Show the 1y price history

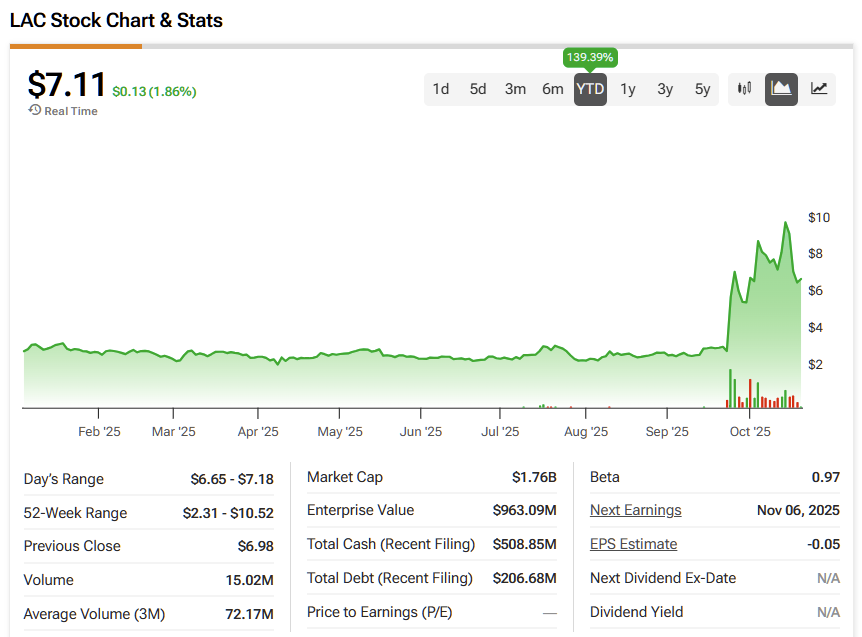[x=628, y=89]
